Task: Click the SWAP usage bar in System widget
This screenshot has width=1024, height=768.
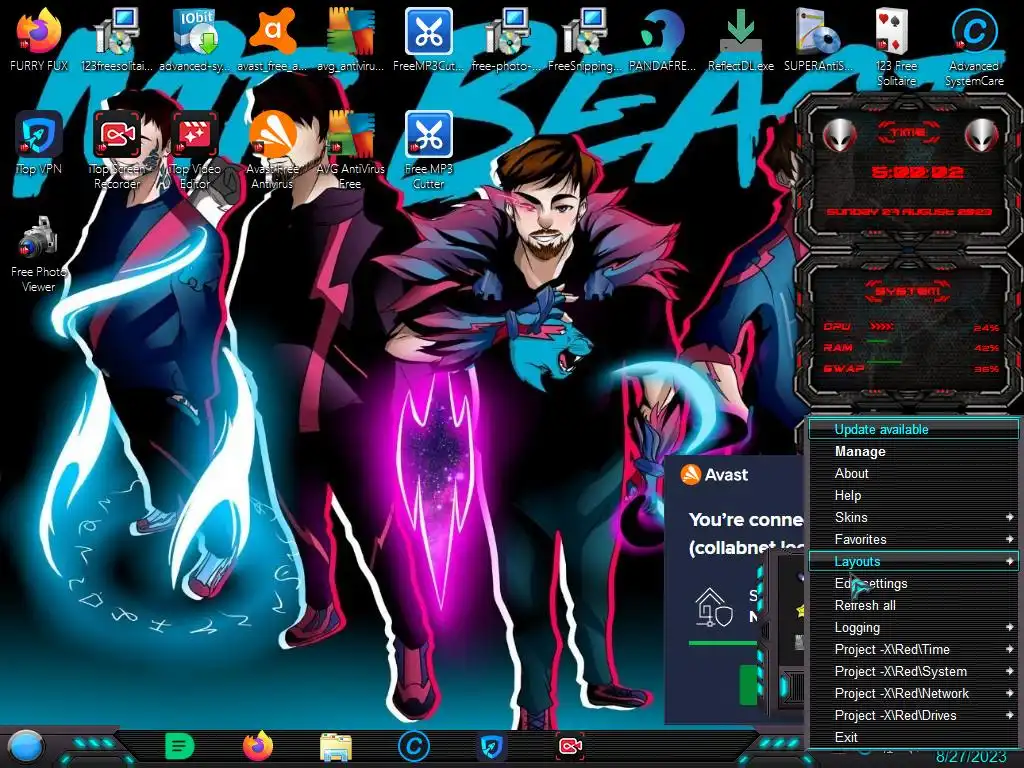Action: coord(885,362)
